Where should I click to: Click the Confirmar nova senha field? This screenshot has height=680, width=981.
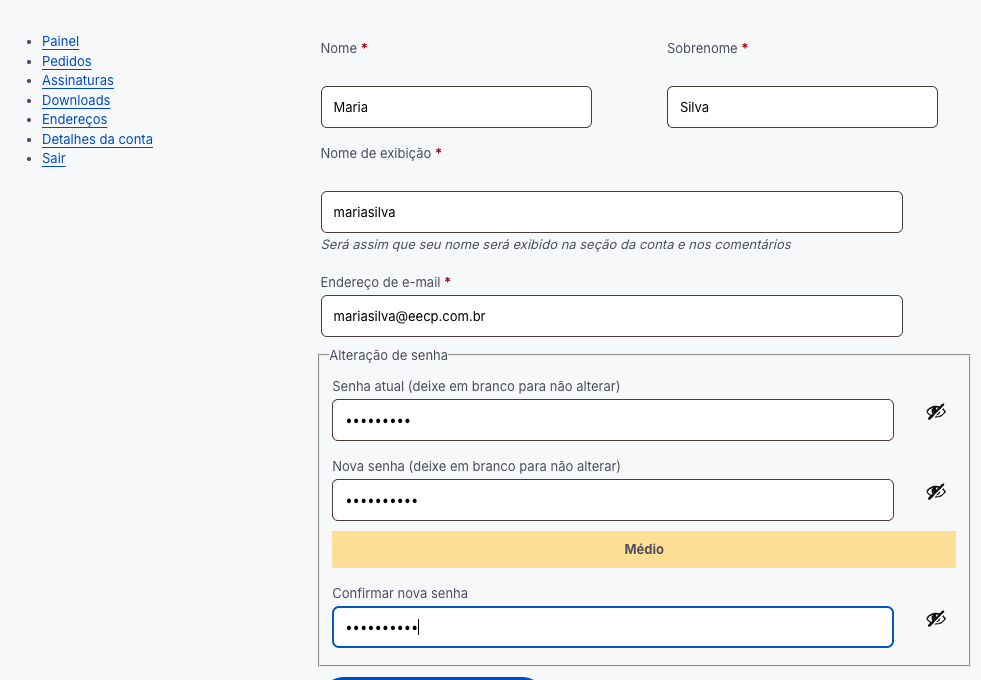coord(612,627)
